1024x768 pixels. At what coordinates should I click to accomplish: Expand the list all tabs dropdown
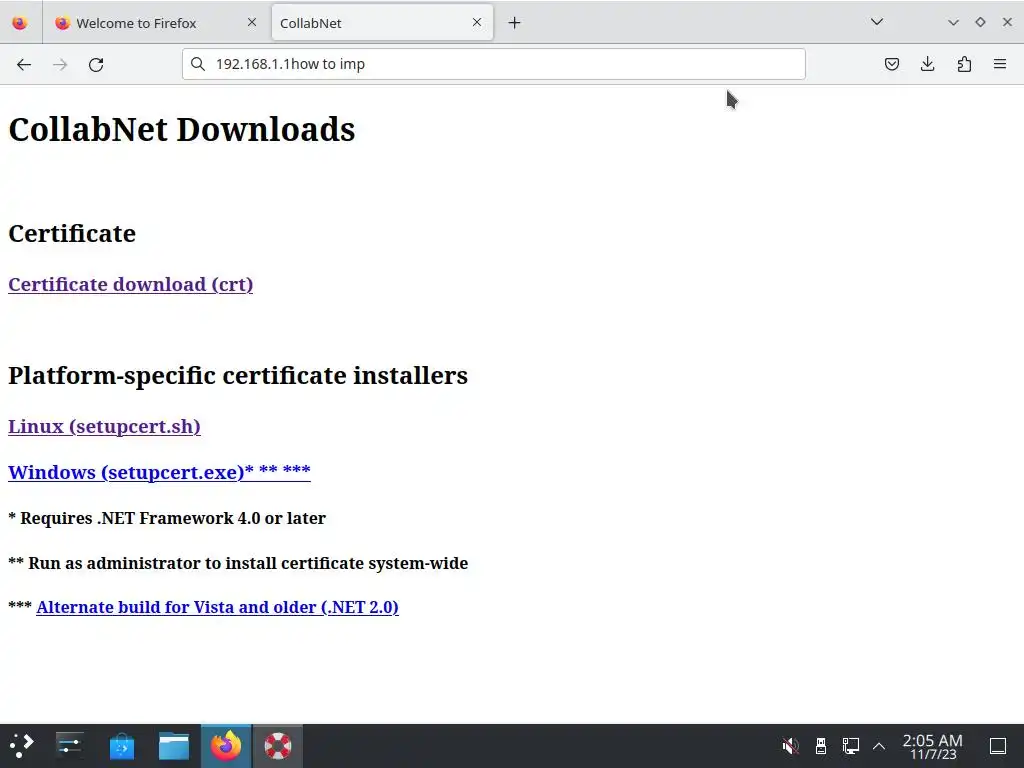coord(877,22)
